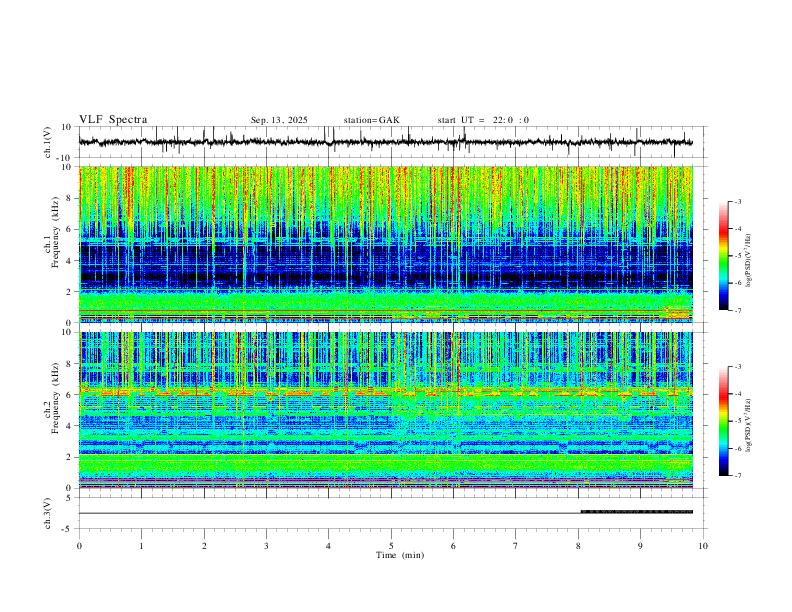The height and width of the screenshot is (612, 792).
Task: Click time axis tick label '2'
Action: click(204, 546)
